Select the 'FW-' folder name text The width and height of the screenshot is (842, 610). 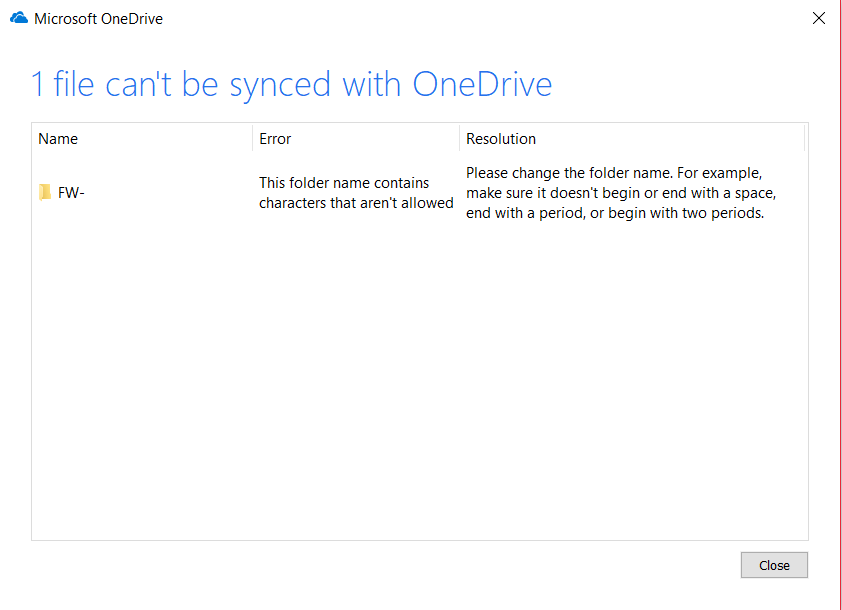71,193
